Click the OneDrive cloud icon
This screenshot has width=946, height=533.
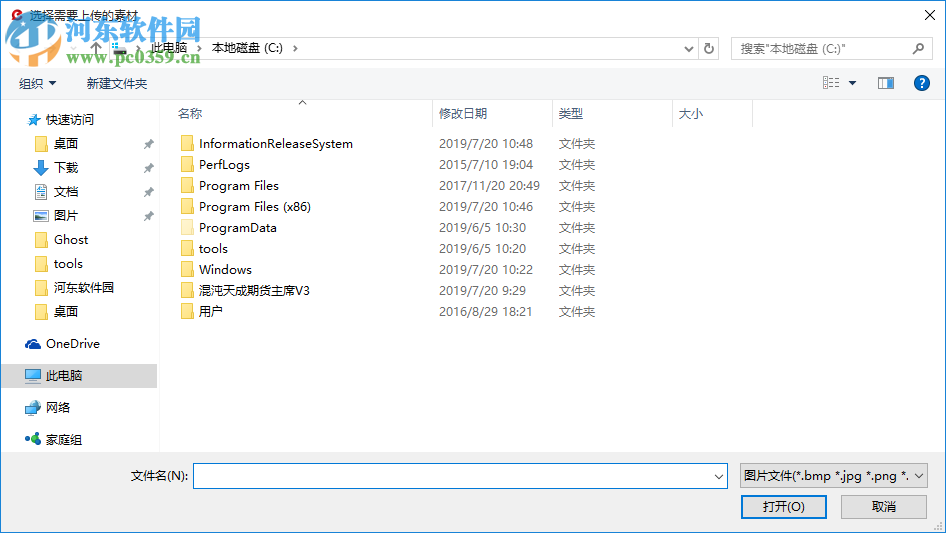[x=33, y=343]
